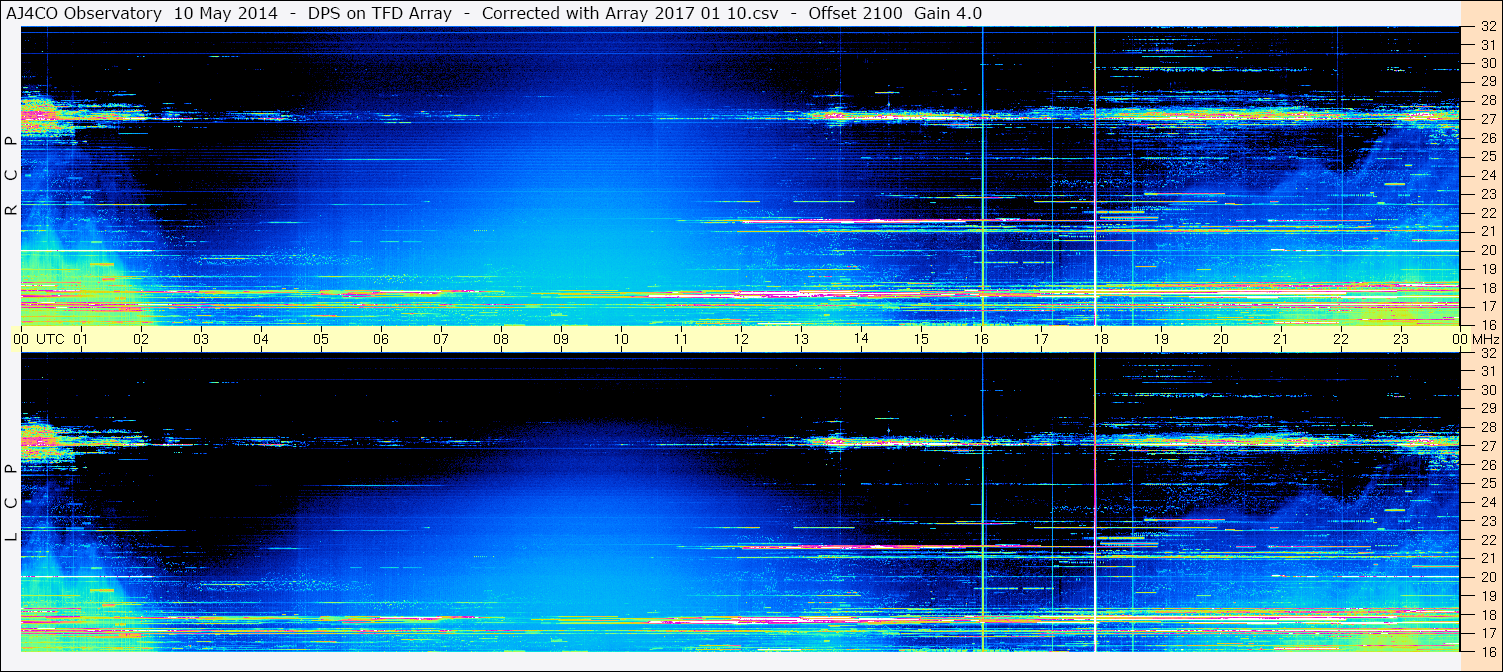Click "32" MHz tick on RCP frequency scale
Image resolution: width=1503 pixels, height=672 pixels.
(1488, 26)
